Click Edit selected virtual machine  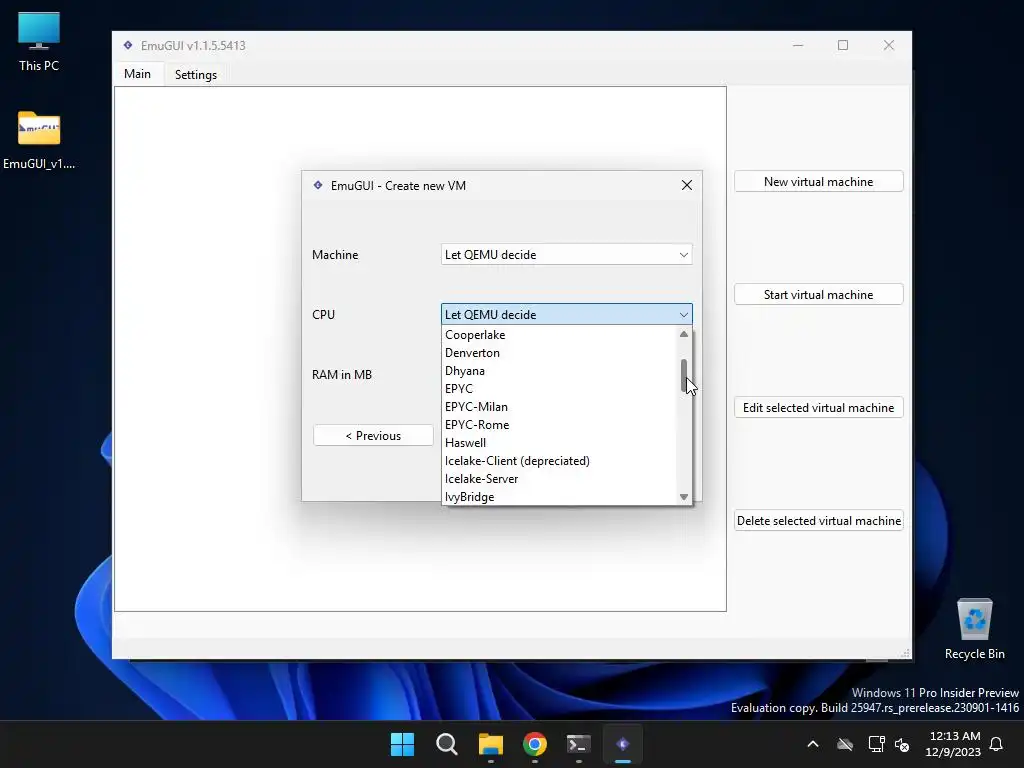click(818, 408)
